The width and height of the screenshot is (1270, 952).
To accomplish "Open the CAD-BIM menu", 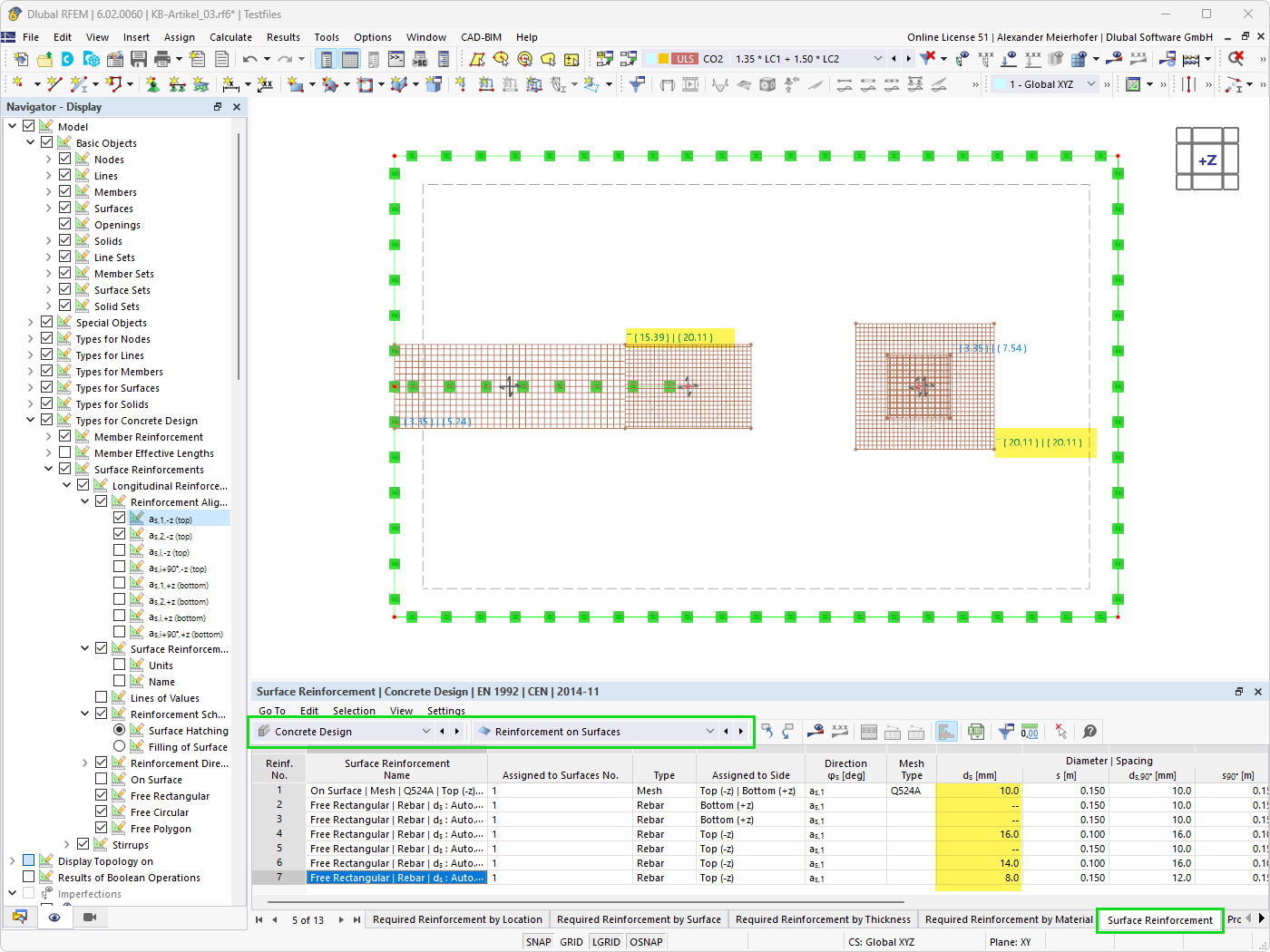I will [x=480, y=37].
